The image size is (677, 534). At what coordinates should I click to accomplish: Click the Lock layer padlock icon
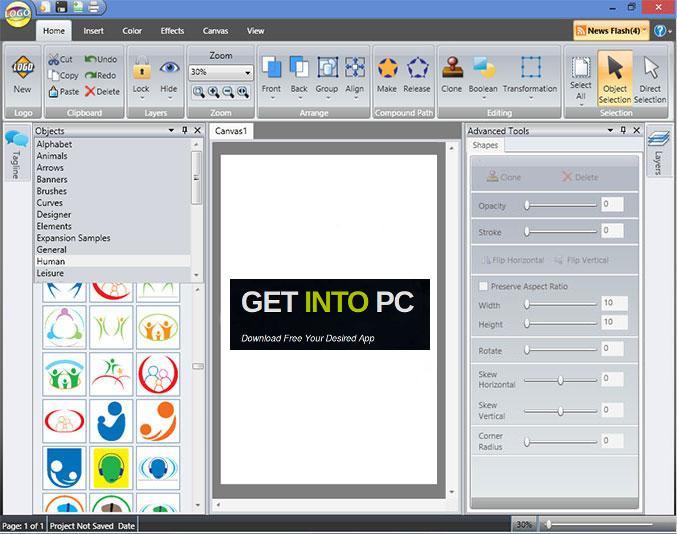click(141, 69)
